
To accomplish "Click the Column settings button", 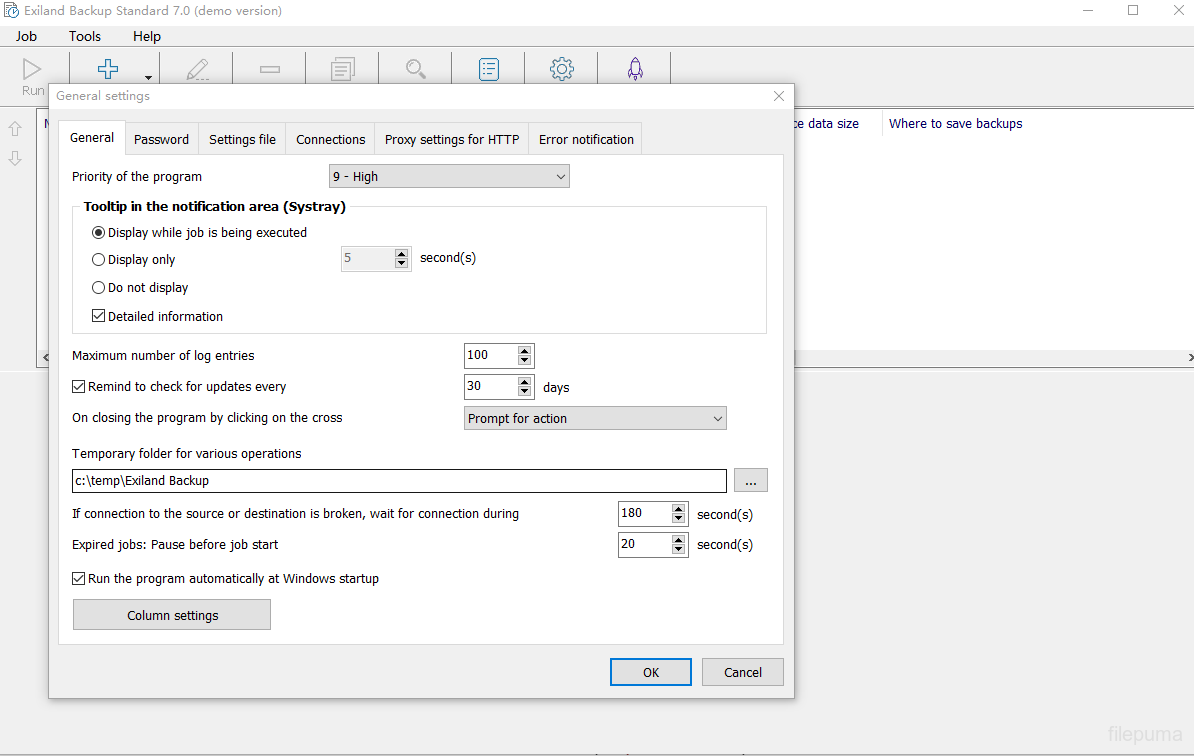I will tap(172, 615).
